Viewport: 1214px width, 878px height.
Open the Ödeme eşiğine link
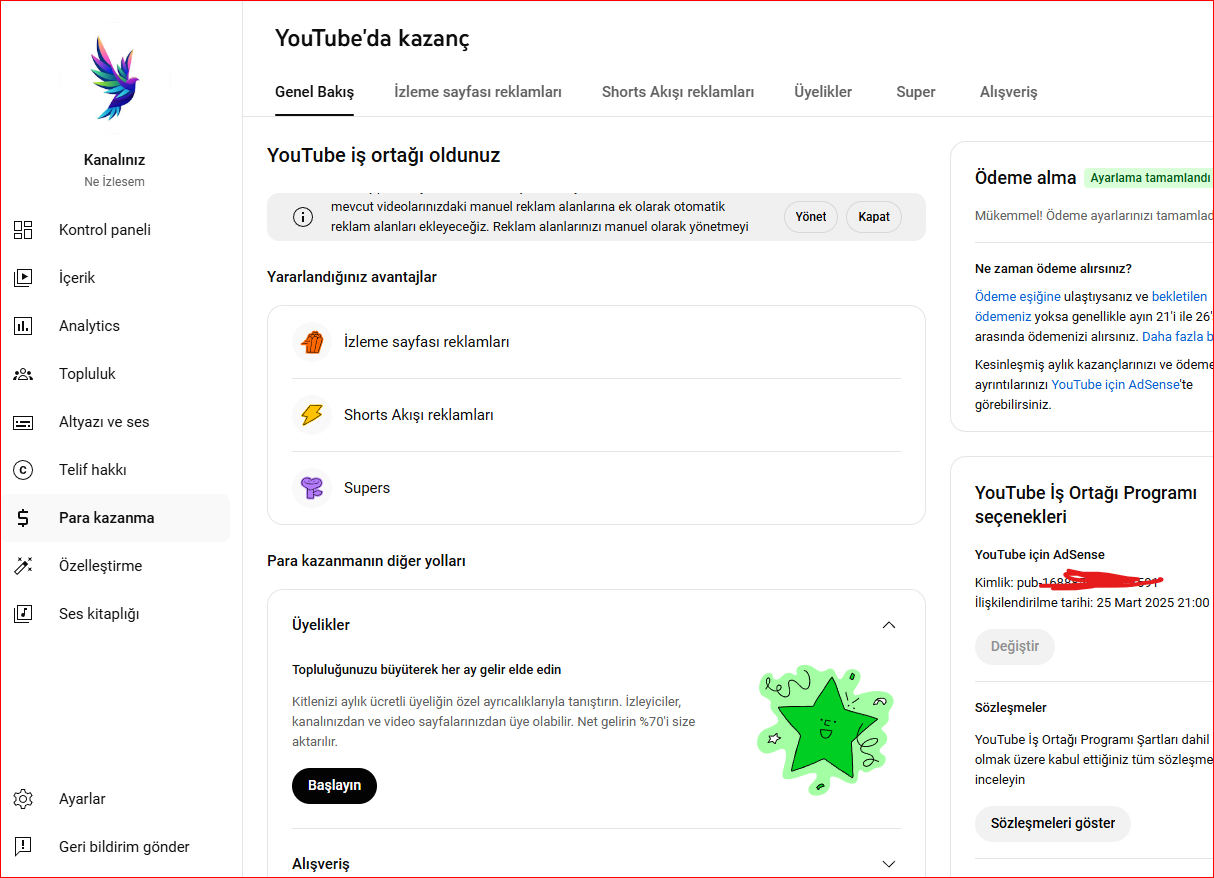click(1018, 297)
